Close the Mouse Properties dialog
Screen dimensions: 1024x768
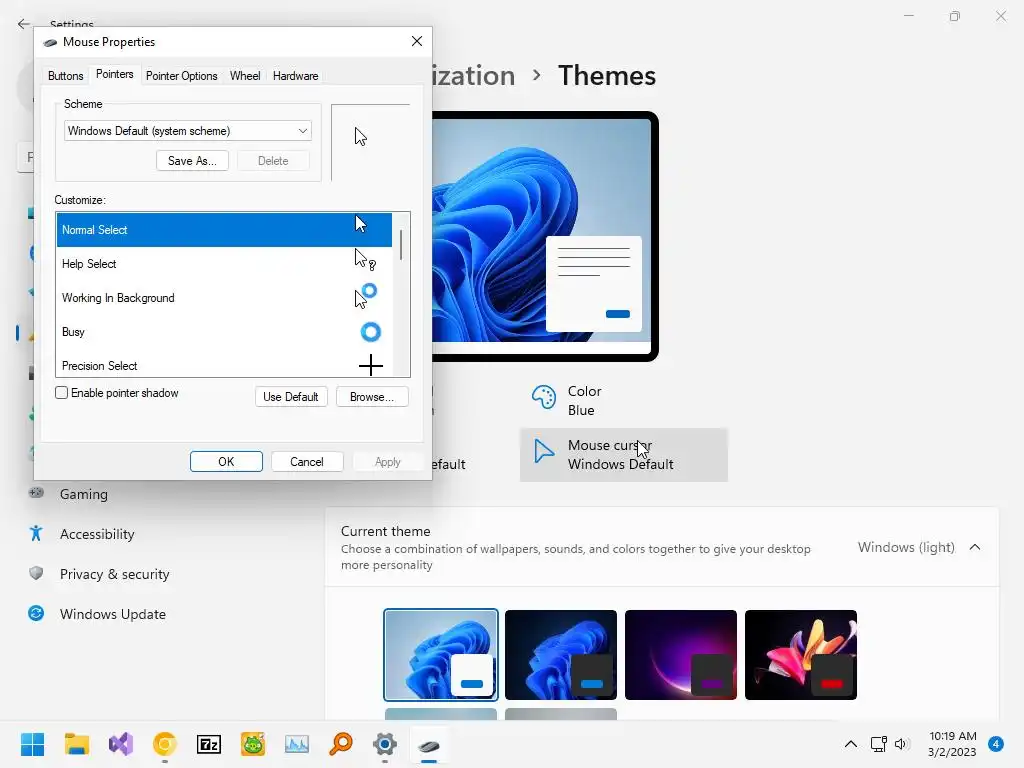(x=417, y=41)
